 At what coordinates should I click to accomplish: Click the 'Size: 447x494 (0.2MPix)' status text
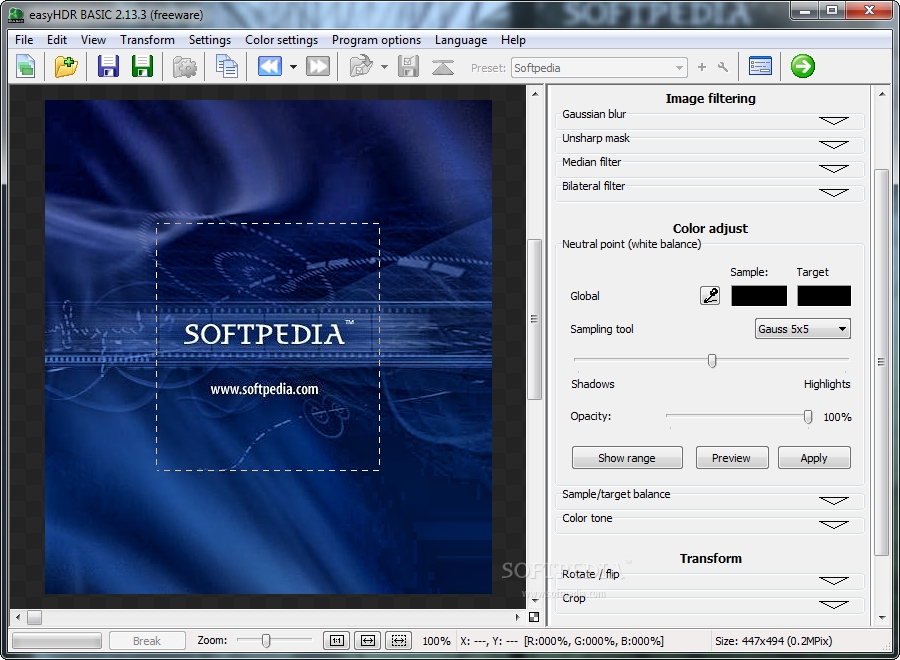[x=773, y=640]
